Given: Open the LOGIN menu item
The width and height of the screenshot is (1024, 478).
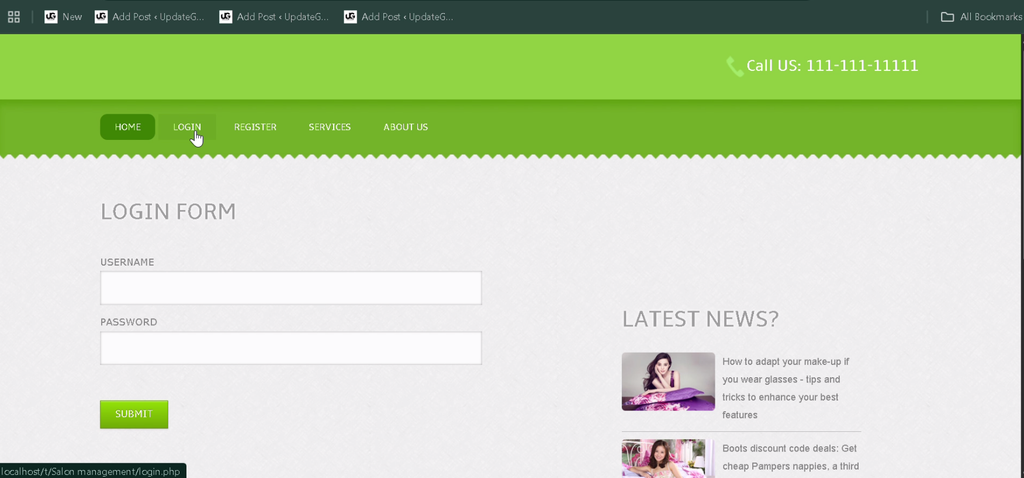Looking at the screenshot, I should pyautogui.click(x=187, y=127).
